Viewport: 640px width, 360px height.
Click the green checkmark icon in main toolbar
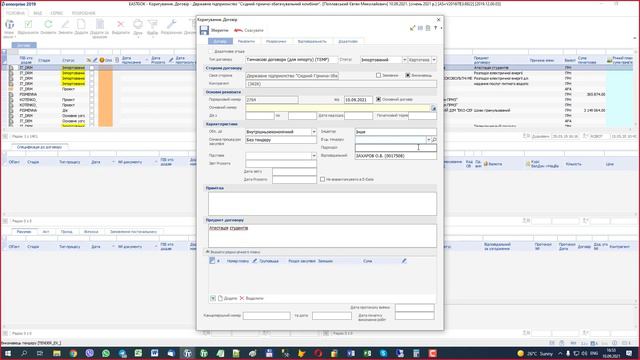pyautogui.click(x=28, y=24)
